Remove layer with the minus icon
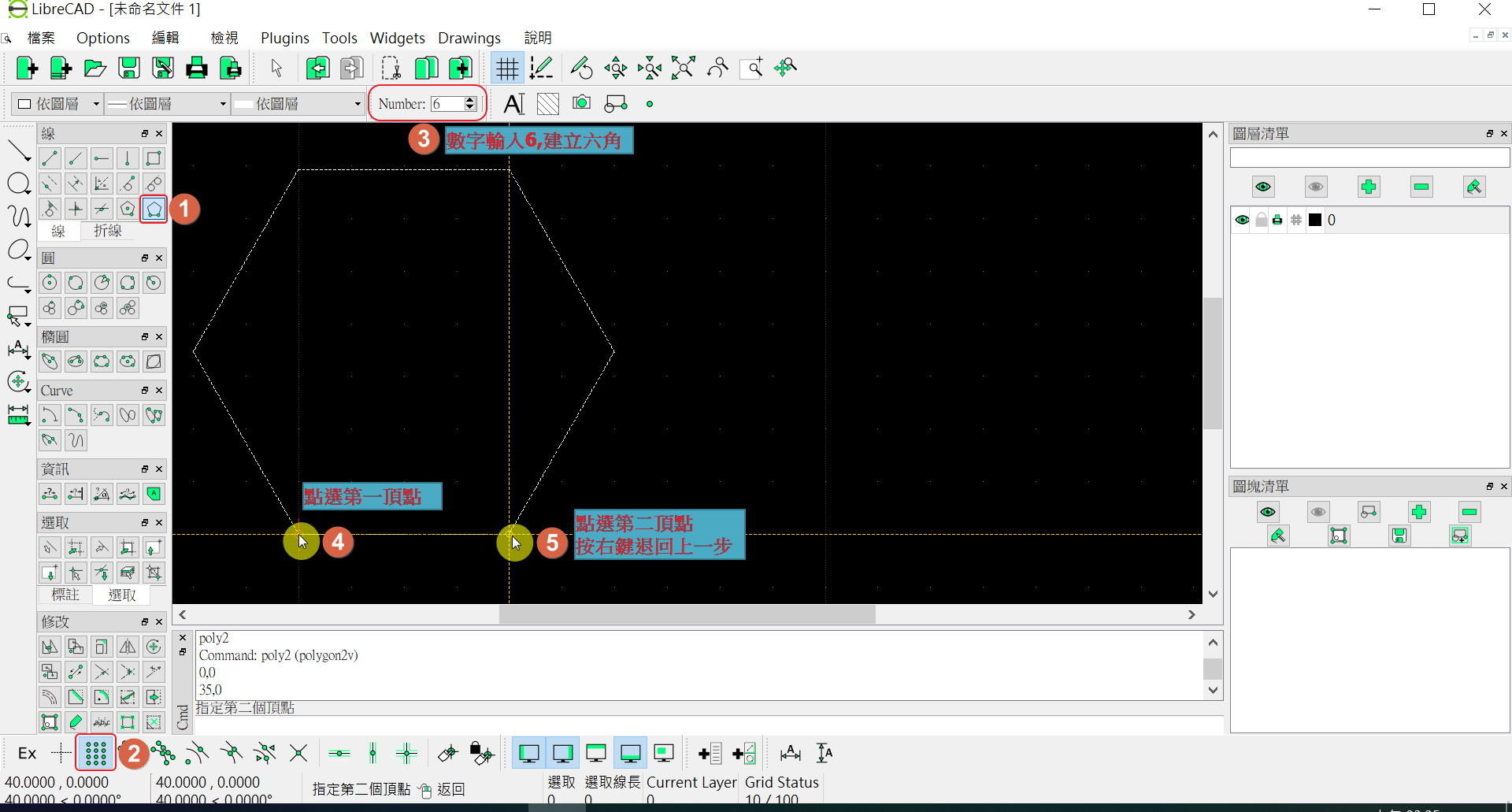The image size is (1512, 812). (x=1421, y=187)
